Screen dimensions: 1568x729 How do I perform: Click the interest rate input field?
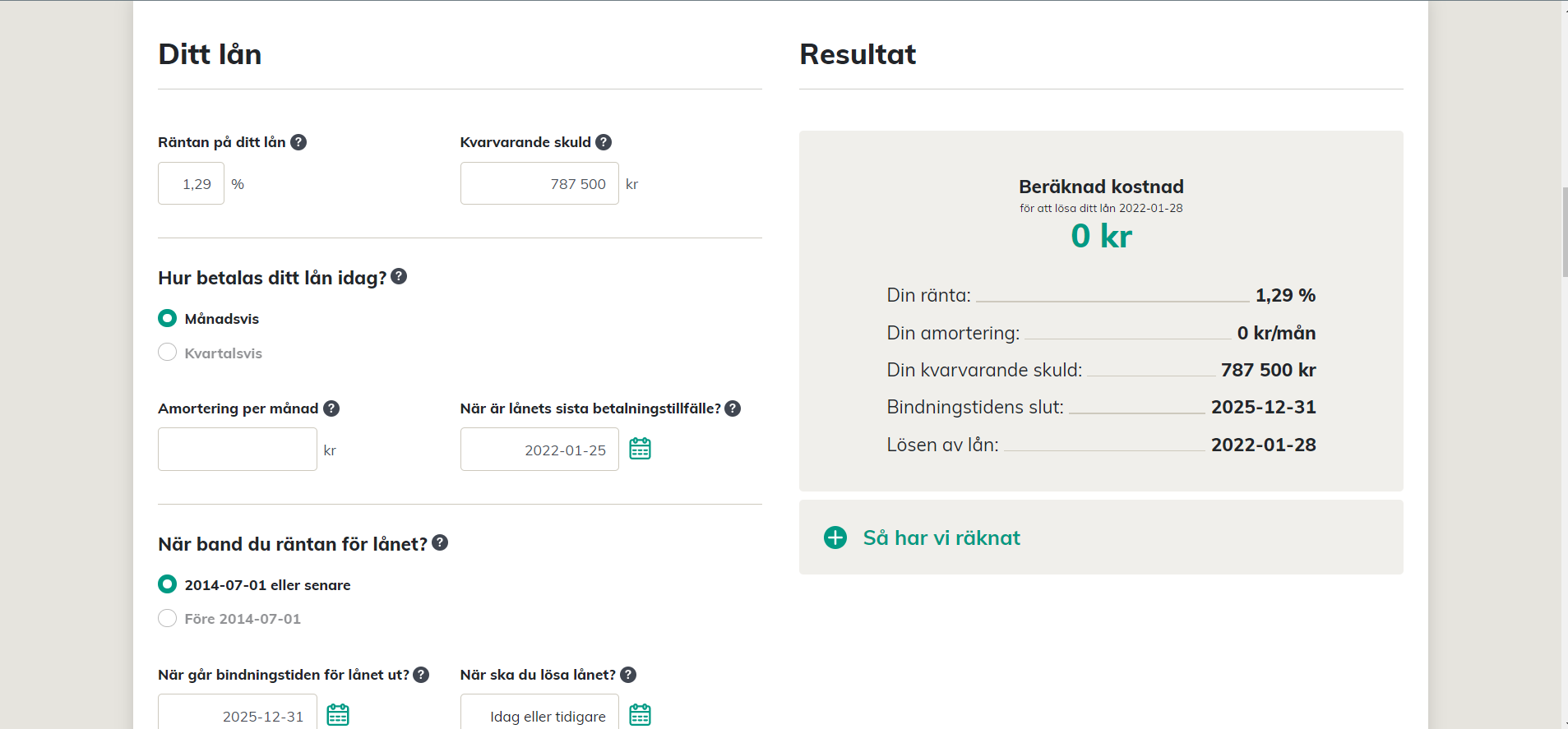pos(192,184)
